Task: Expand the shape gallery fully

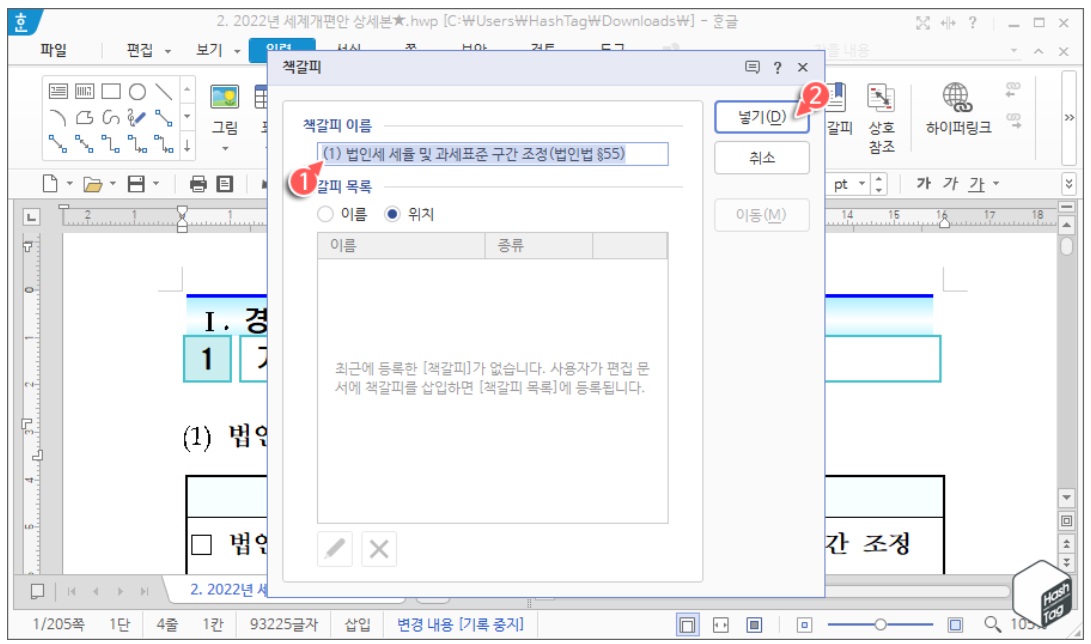Action: (x=187, y=147)
